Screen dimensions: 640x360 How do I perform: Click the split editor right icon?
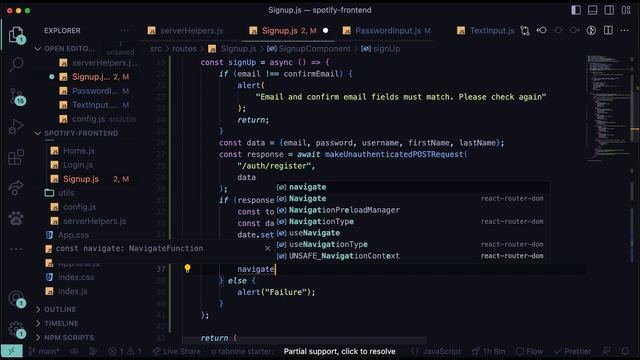click(x=608, y=31)
